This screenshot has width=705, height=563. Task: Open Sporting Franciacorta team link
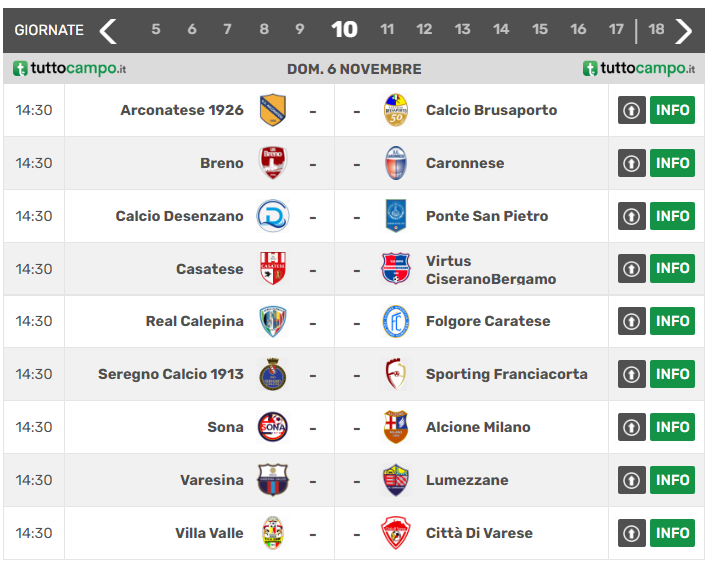coord(506,374)
